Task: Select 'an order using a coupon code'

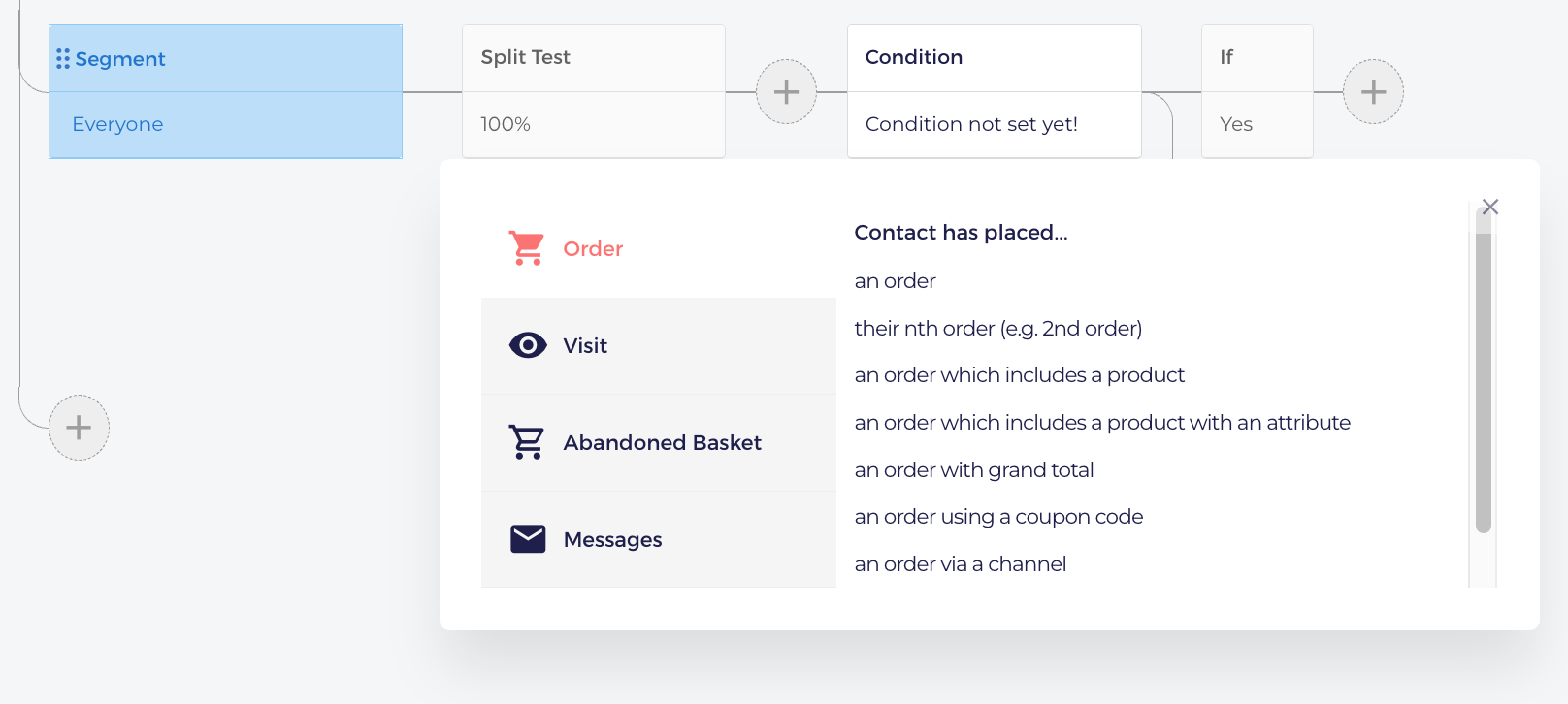Action: (998, 517)
